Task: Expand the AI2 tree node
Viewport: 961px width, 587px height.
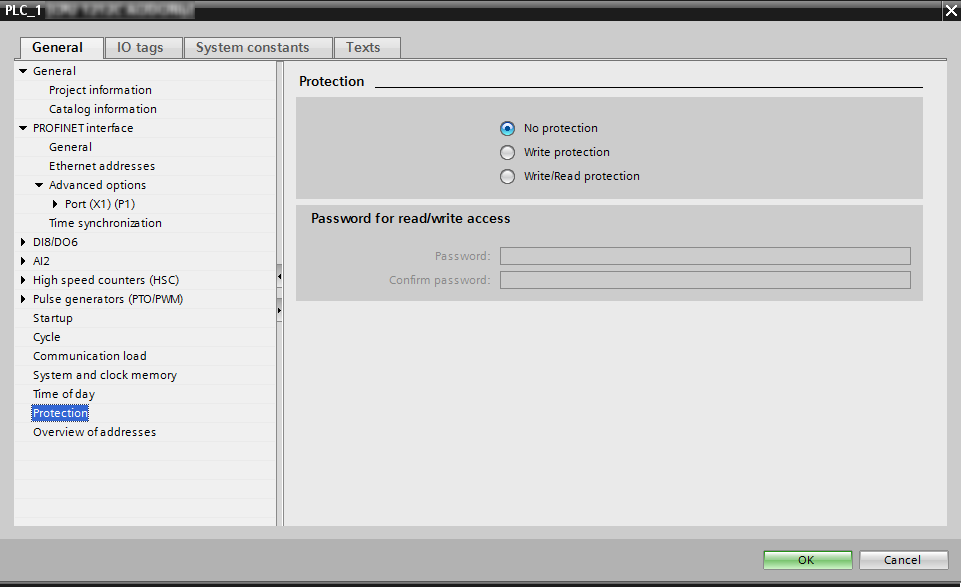Action: tap(23, 261)
